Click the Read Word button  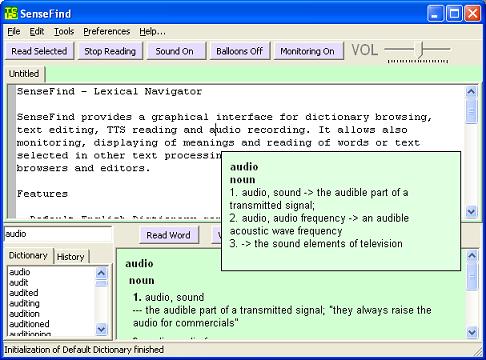(168, 235)
